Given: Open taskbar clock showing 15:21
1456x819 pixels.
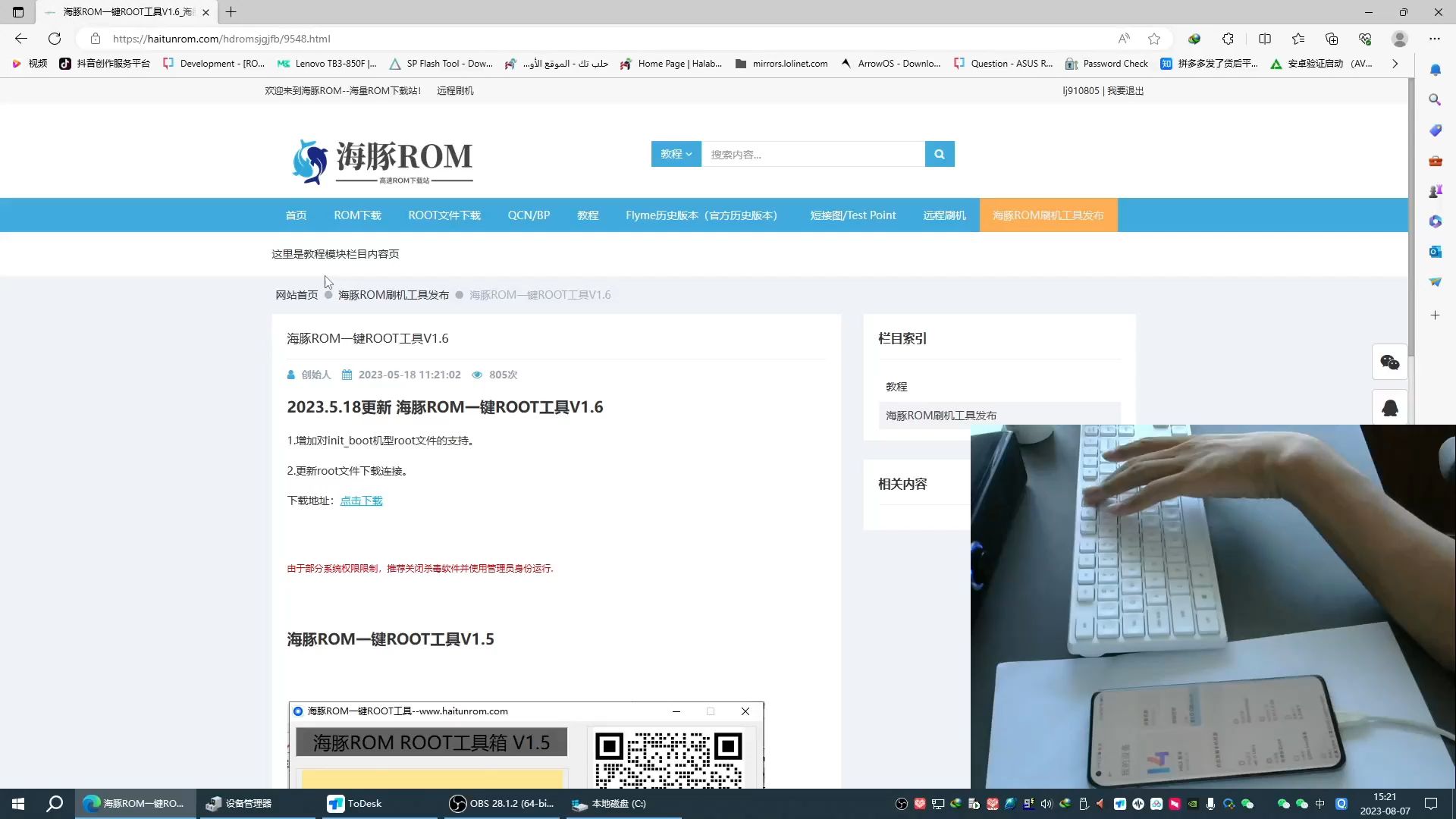Looking at the screenshot, I should [x=1385, y=804].
